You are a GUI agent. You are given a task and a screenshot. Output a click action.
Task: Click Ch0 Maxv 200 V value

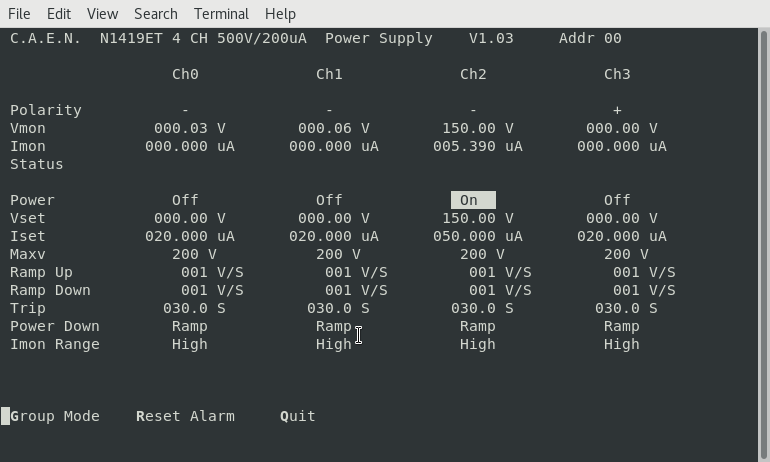(x=194, y=254)
